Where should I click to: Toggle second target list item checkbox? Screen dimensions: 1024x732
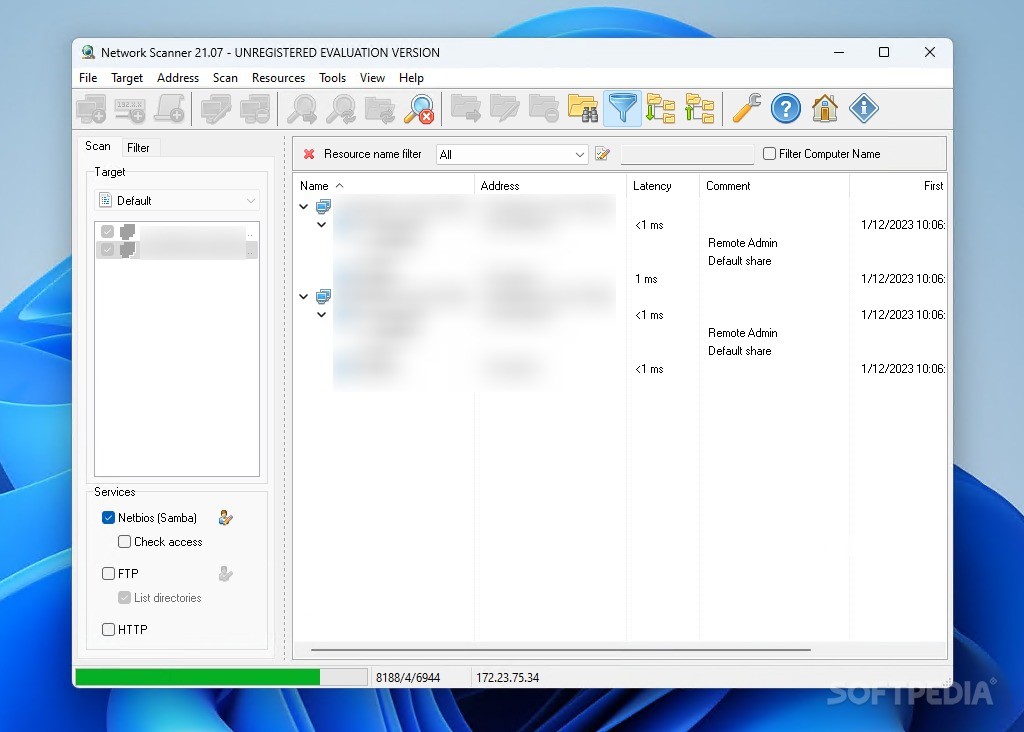coord(108,249)
